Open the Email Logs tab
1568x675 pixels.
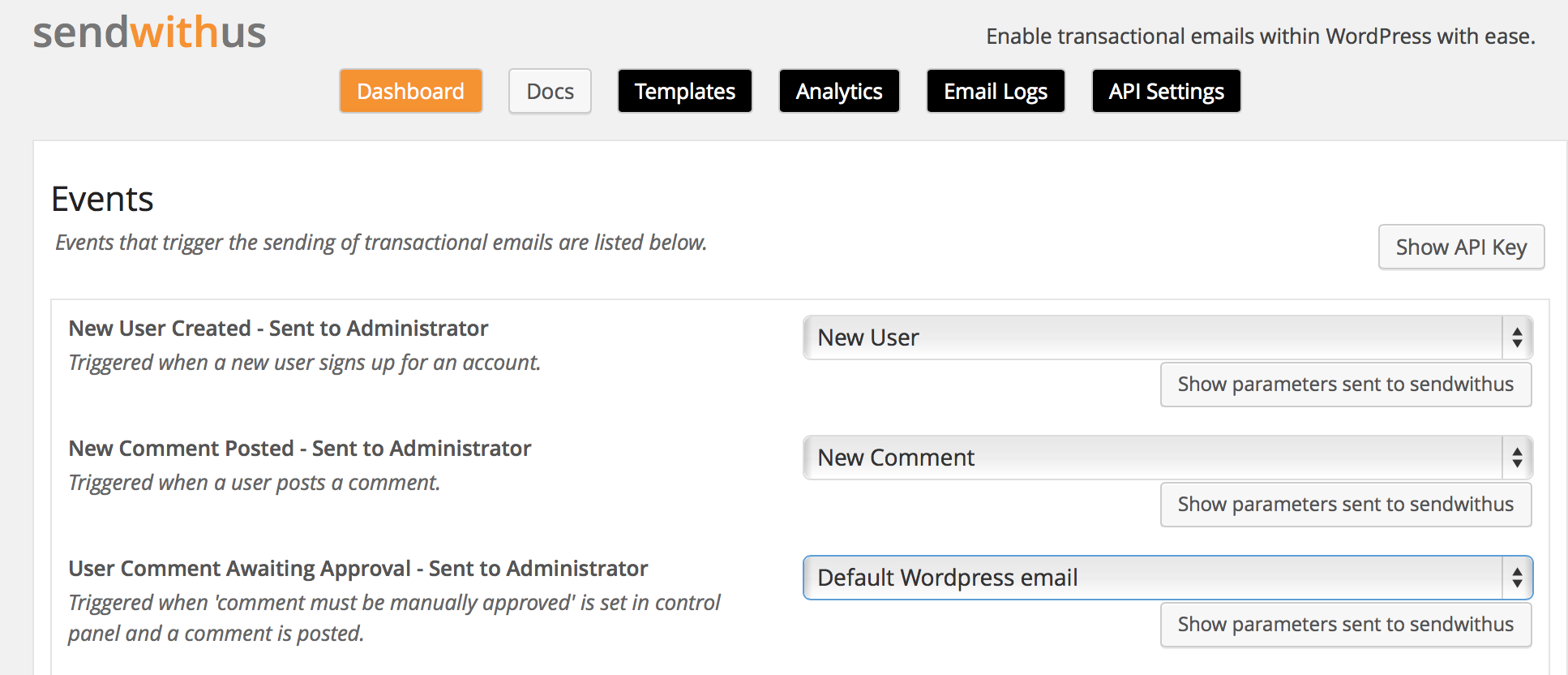(996, 91)
